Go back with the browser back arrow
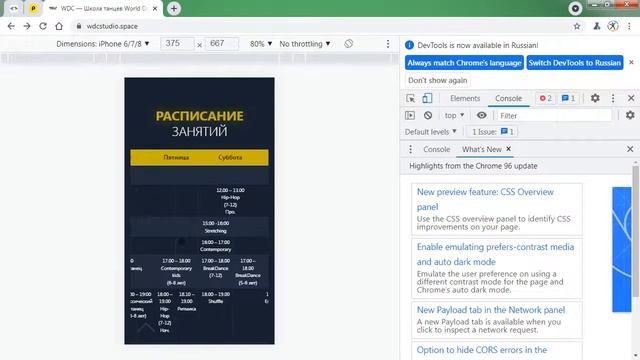This screenshot has width=640, height=360. tap(11, 26)
